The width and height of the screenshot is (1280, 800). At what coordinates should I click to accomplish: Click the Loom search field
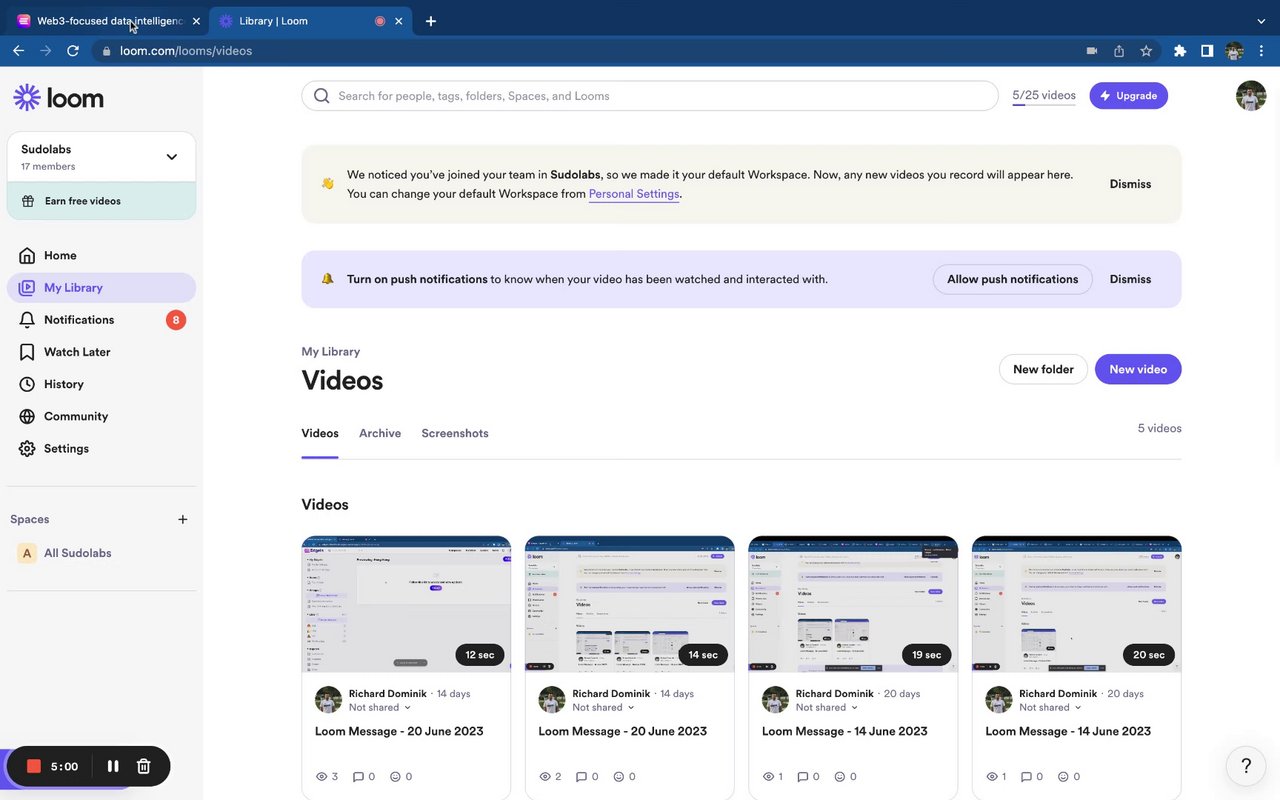pyautogui.click(x=650, y=96)
